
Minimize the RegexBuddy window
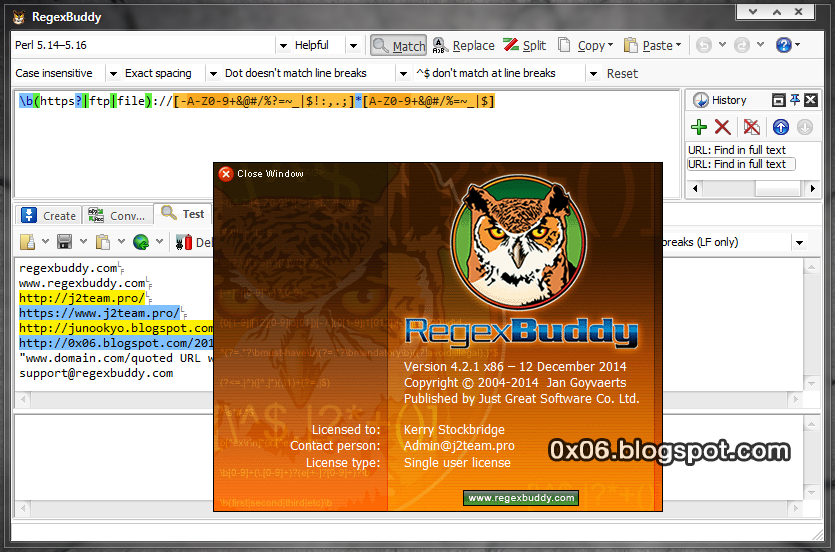click(753, 12)
